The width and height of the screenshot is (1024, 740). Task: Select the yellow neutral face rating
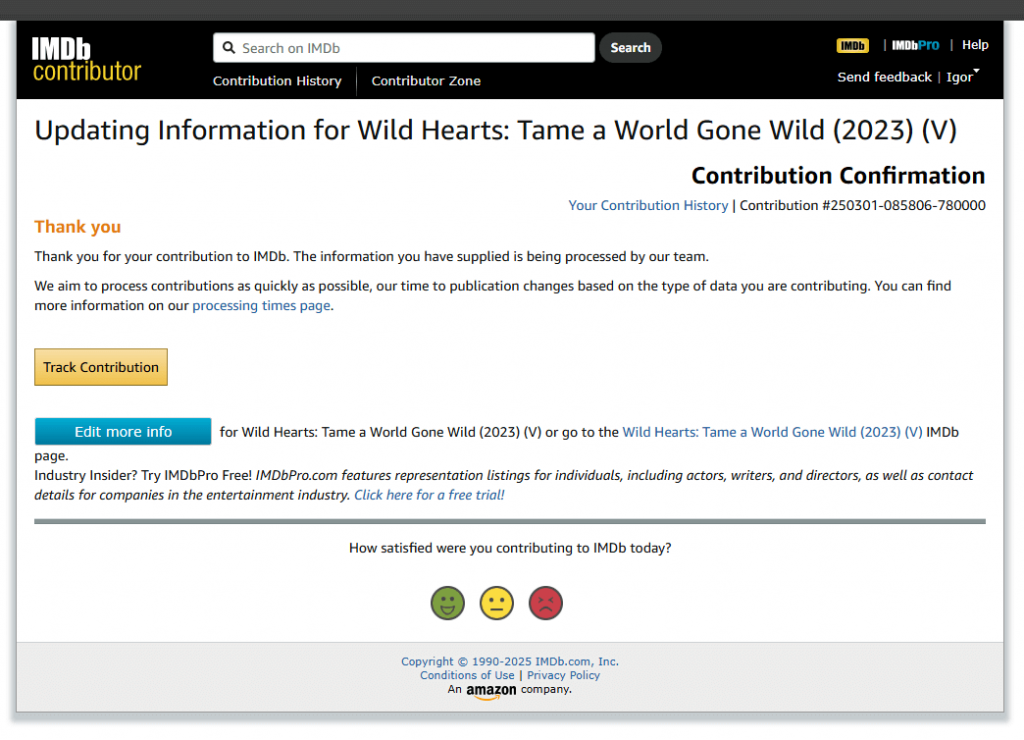496,603
